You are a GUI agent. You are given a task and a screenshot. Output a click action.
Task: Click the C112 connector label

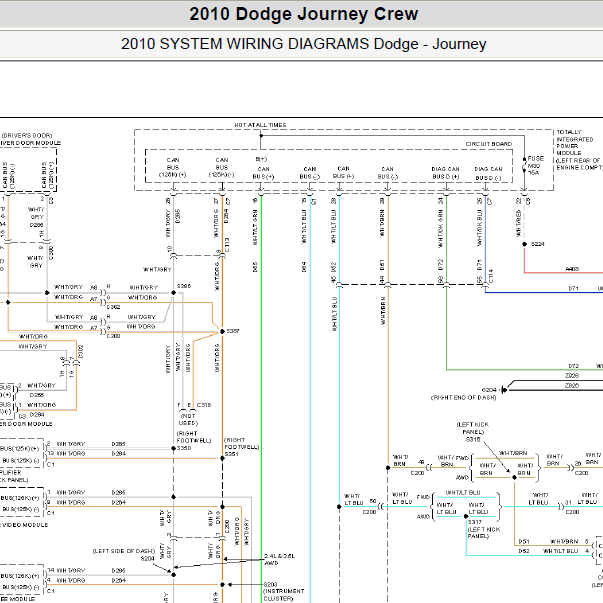227,245
